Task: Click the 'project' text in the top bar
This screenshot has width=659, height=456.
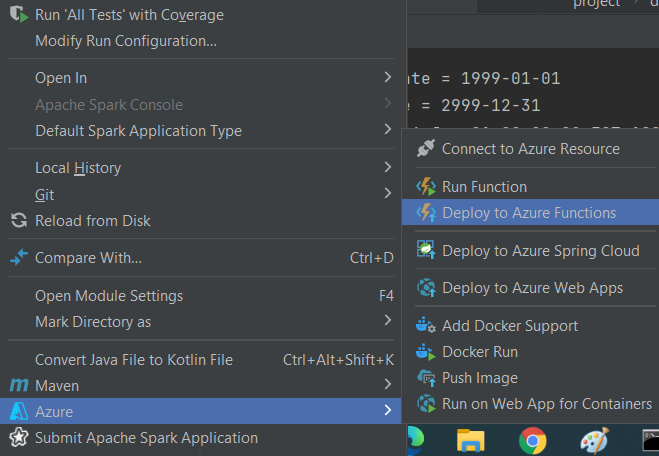Action: point(596,3)
